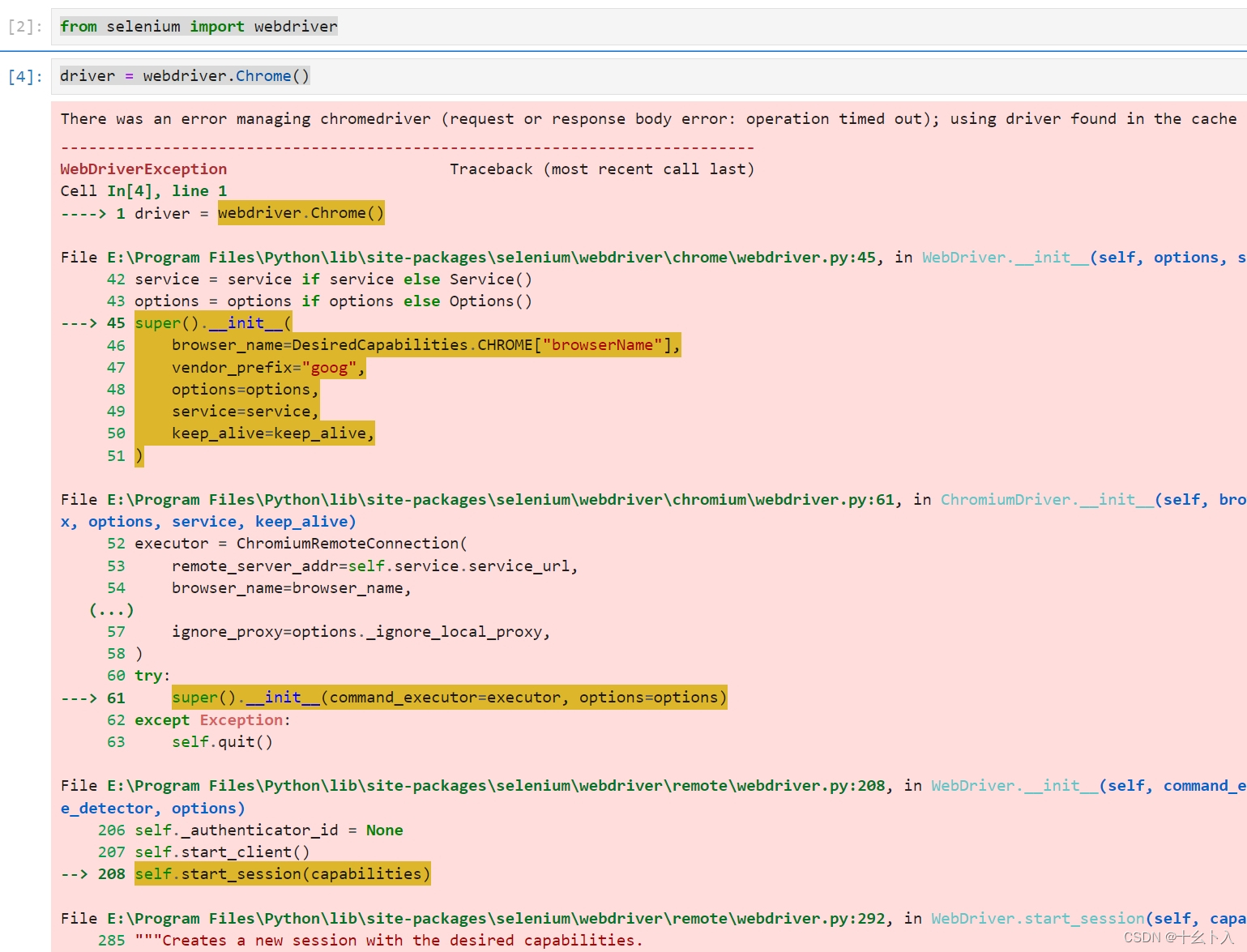Click keep_alive=keep_alive, on line 50
The width and height of the screenshot is (1247, 952).
pos(272,433)
